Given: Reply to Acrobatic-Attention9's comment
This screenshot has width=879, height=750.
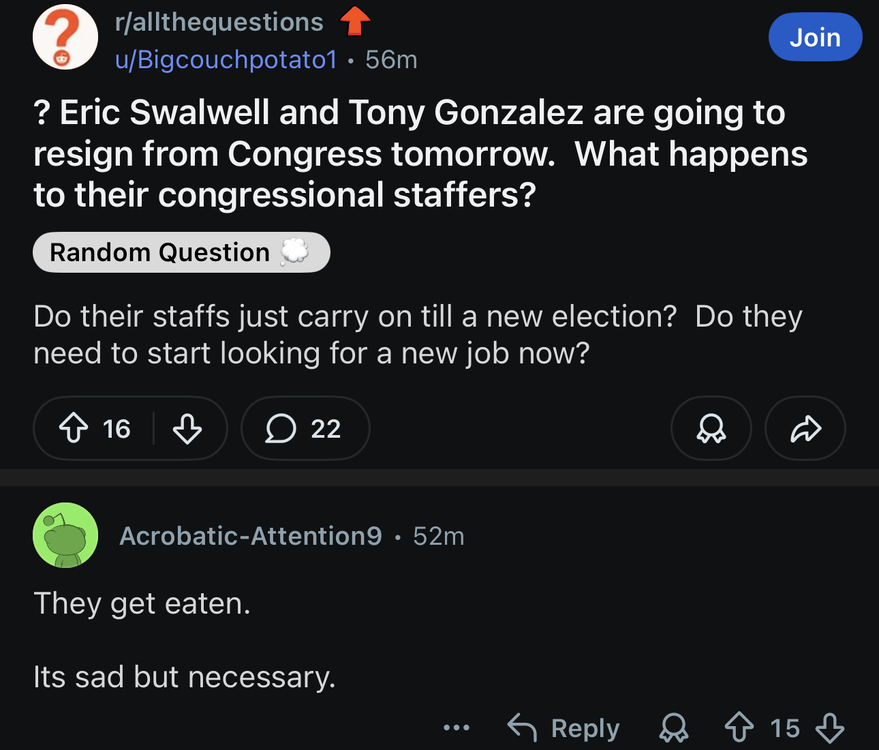Looking at the screenshot, I should tap(563, 728).
